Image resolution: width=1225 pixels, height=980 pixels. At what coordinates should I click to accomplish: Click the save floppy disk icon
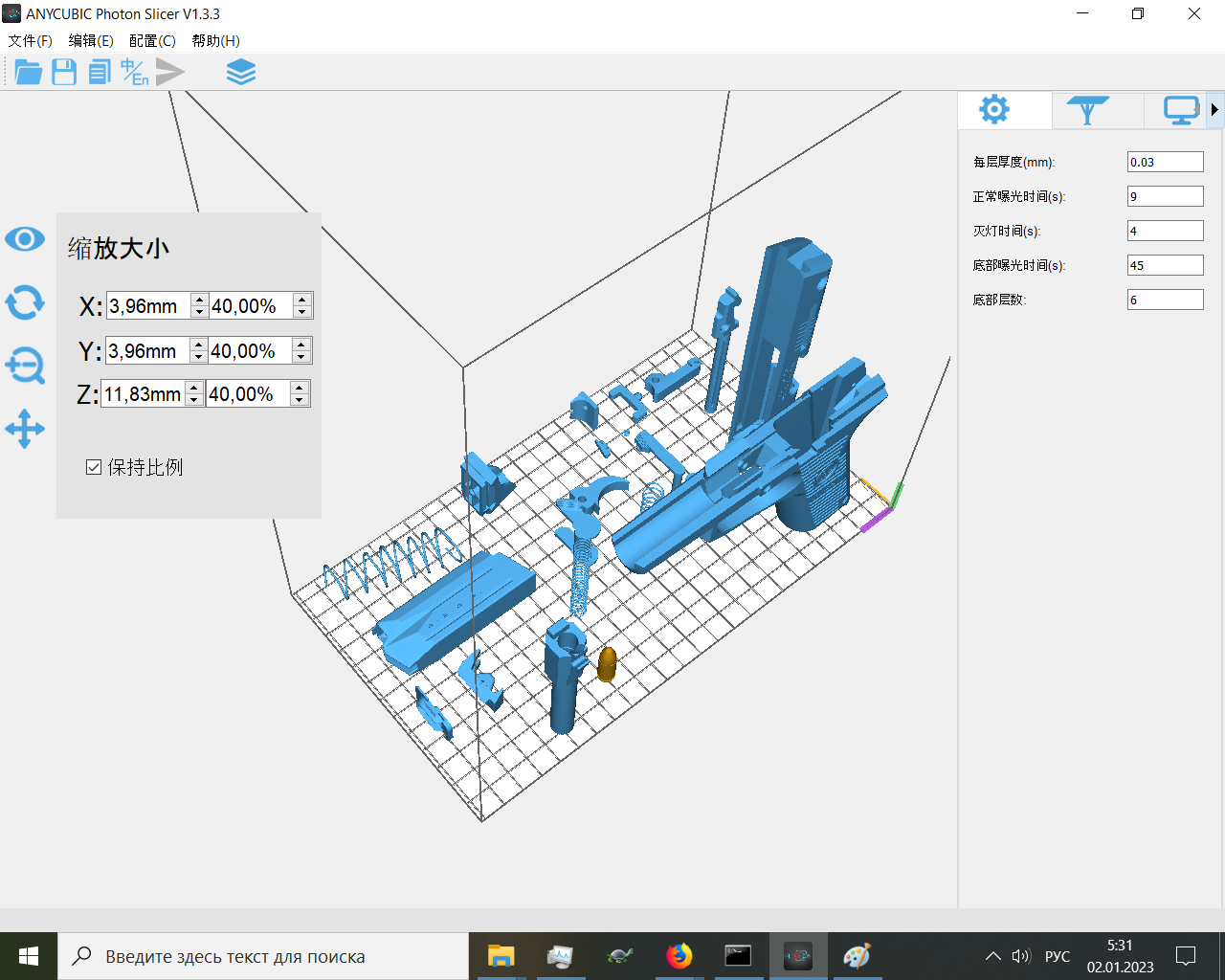point(64,72)
